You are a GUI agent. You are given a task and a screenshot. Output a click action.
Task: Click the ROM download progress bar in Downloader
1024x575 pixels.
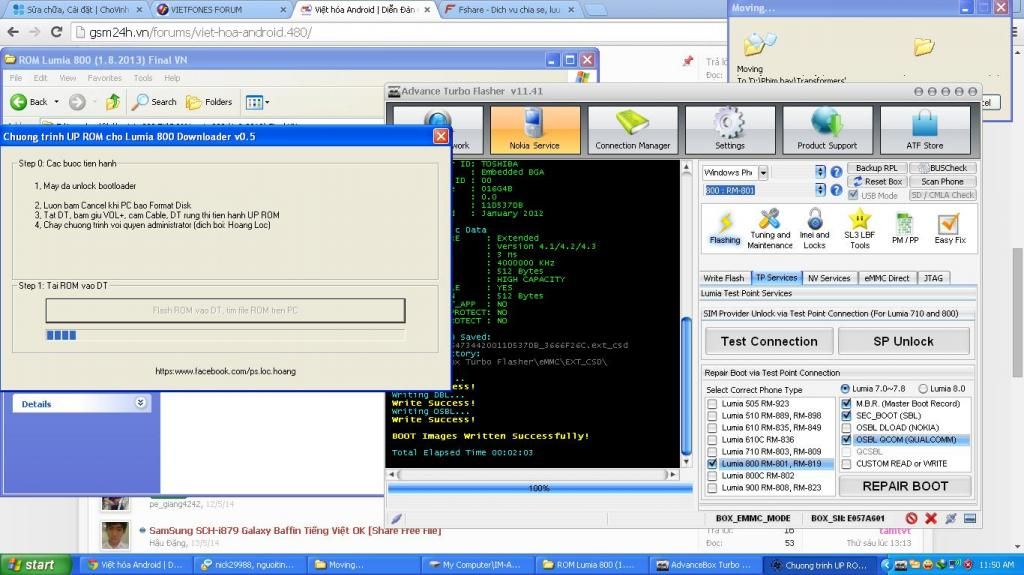(x=225, y=335)
